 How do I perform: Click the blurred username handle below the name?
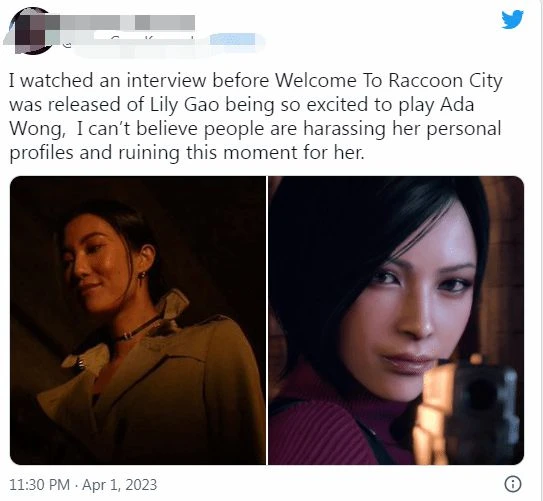[133, 44]
